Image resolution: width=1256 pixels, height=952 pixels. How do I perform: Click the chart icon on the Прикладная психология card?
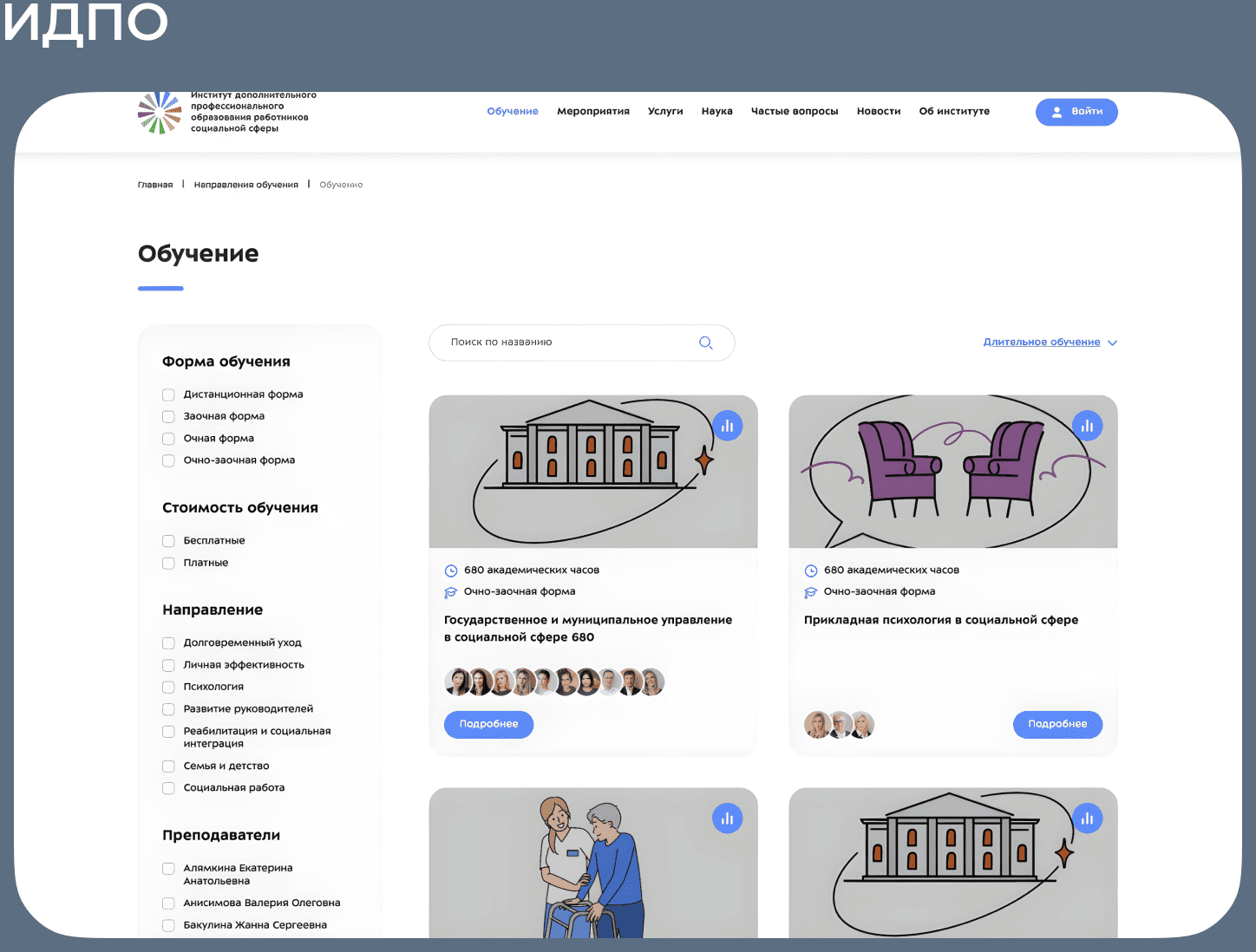1088,426
